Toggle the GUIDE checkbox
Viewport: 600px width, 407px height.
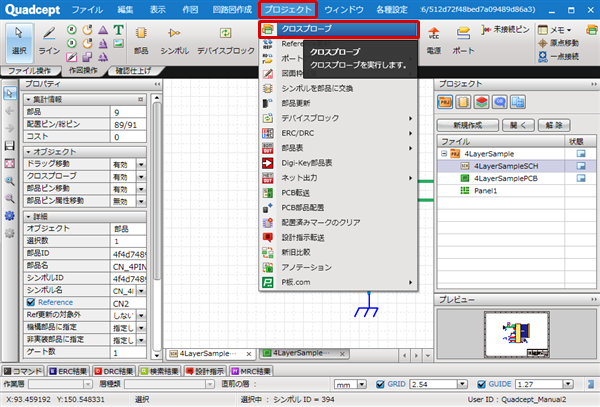pos(481,384)
